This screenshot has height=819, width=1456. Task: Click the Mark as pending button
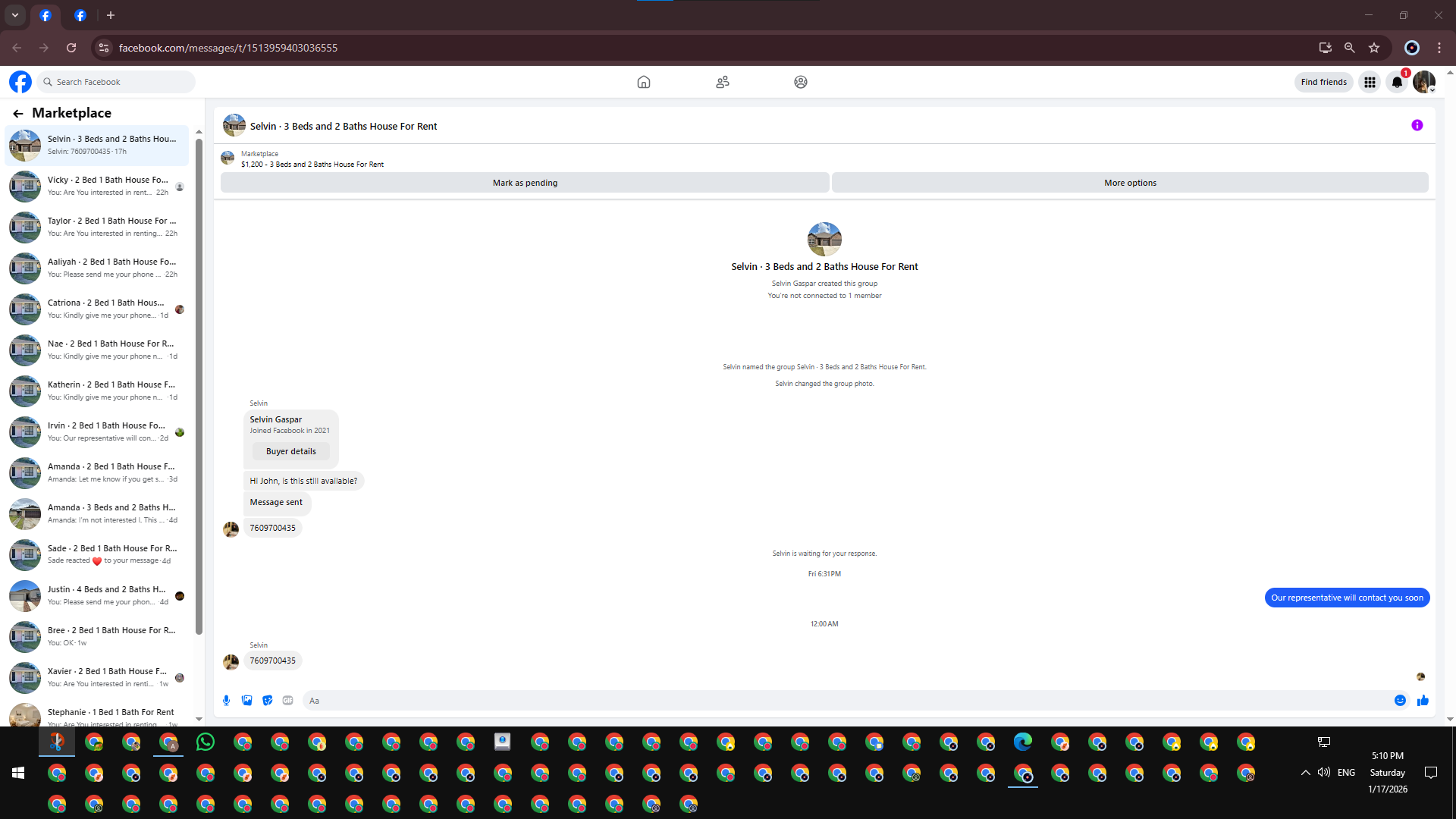pos(525,183)
